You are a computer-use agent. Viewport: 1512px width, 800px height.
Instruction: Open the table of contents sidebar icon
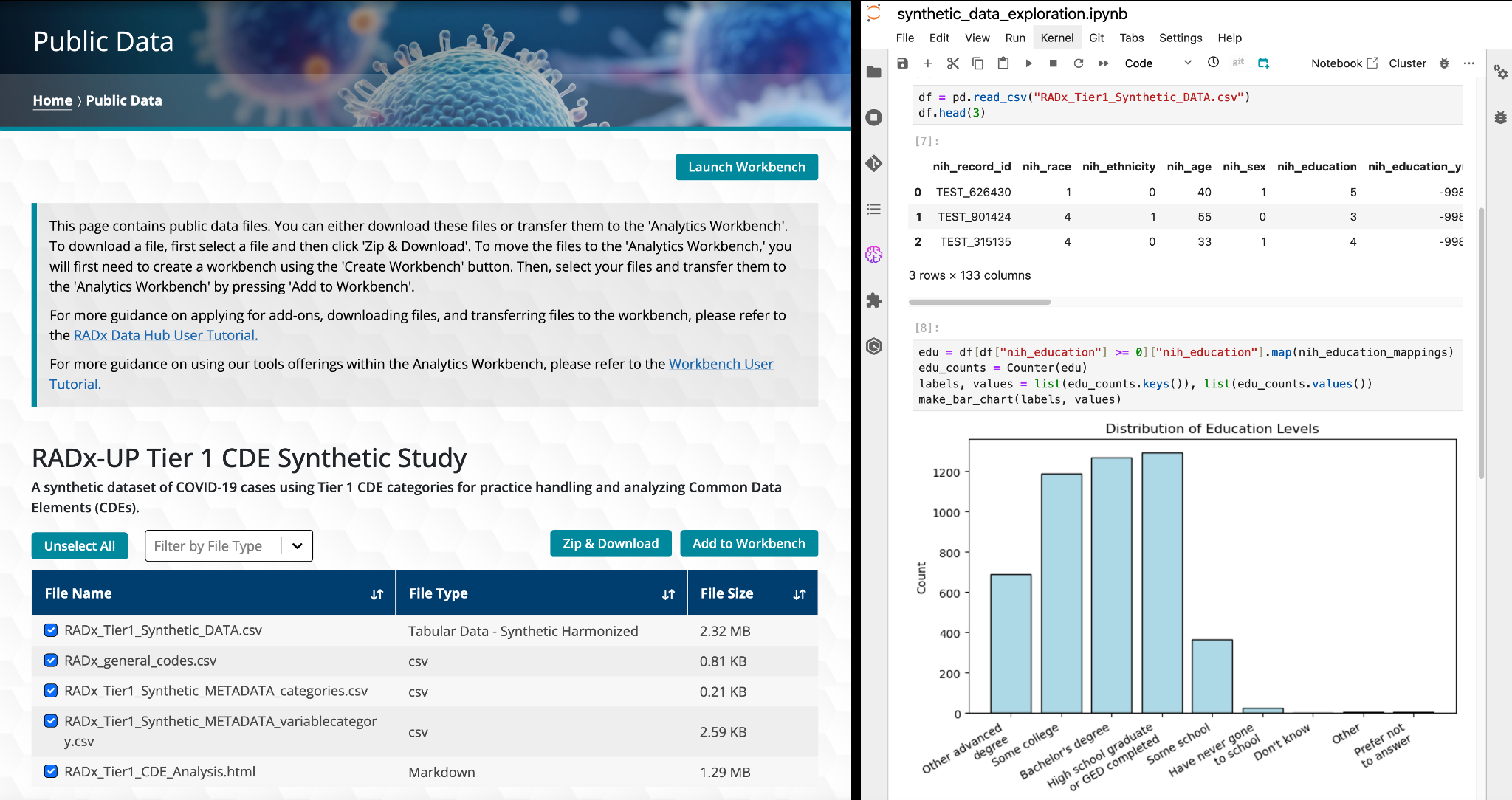click(874, 209)
